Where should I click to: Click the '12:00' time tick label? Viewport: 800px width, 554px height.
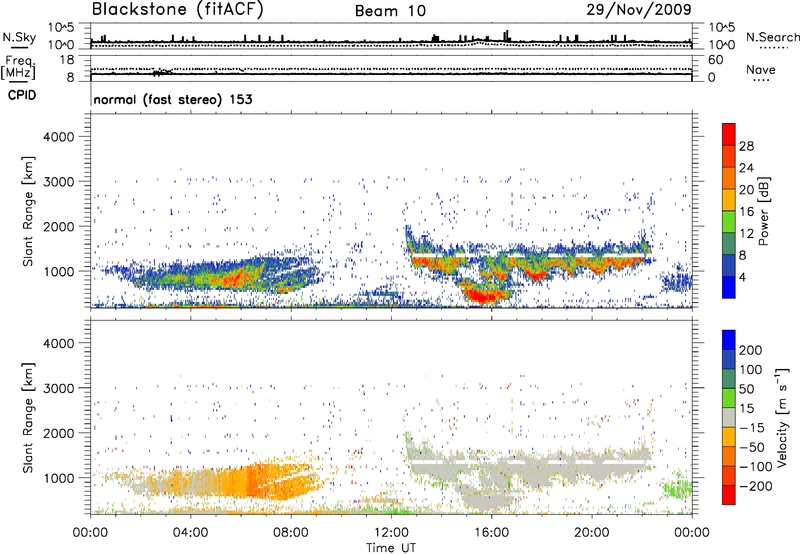[x=391, y=533]
